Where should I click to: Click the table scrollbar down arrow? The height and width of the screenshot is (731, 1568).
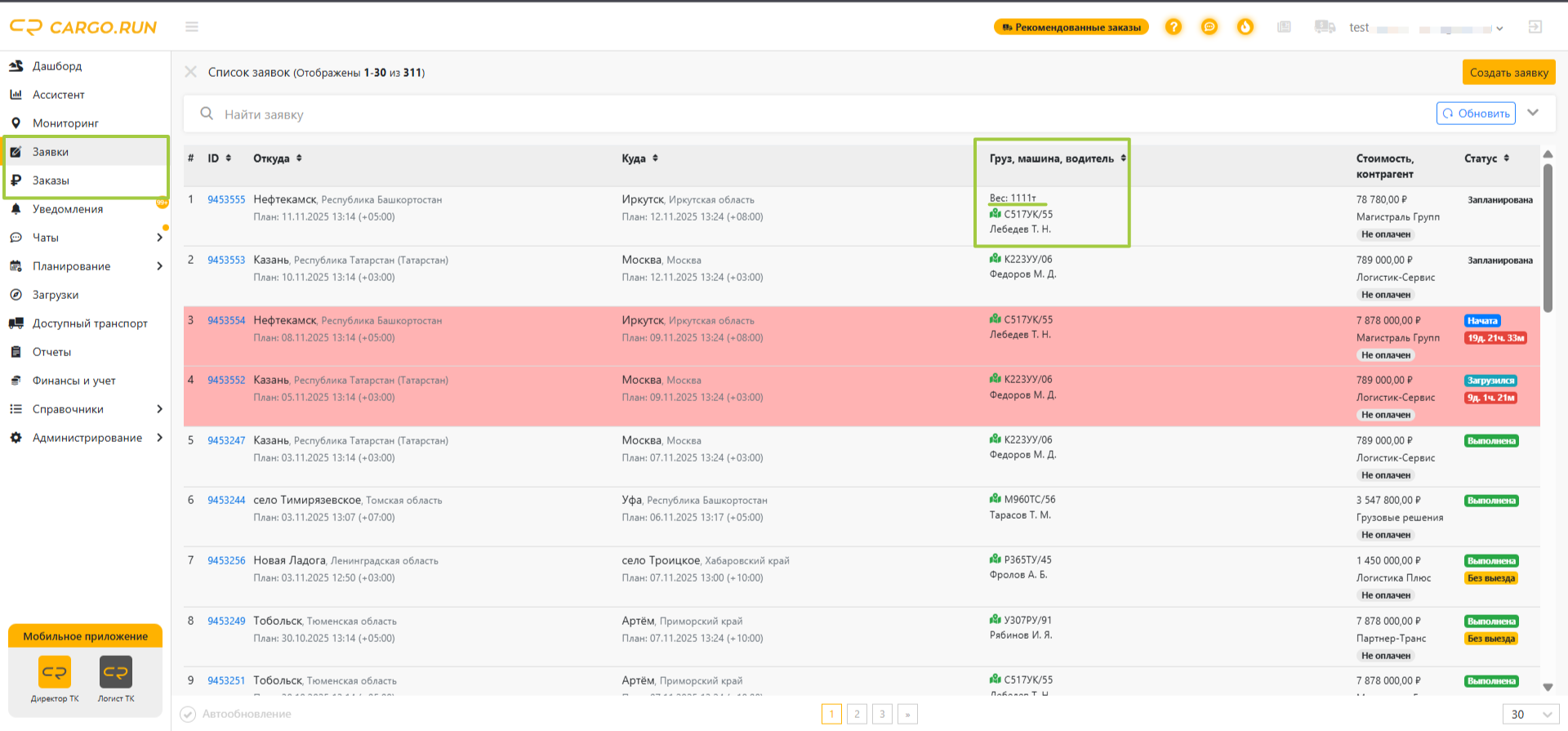click(1548, 687)
